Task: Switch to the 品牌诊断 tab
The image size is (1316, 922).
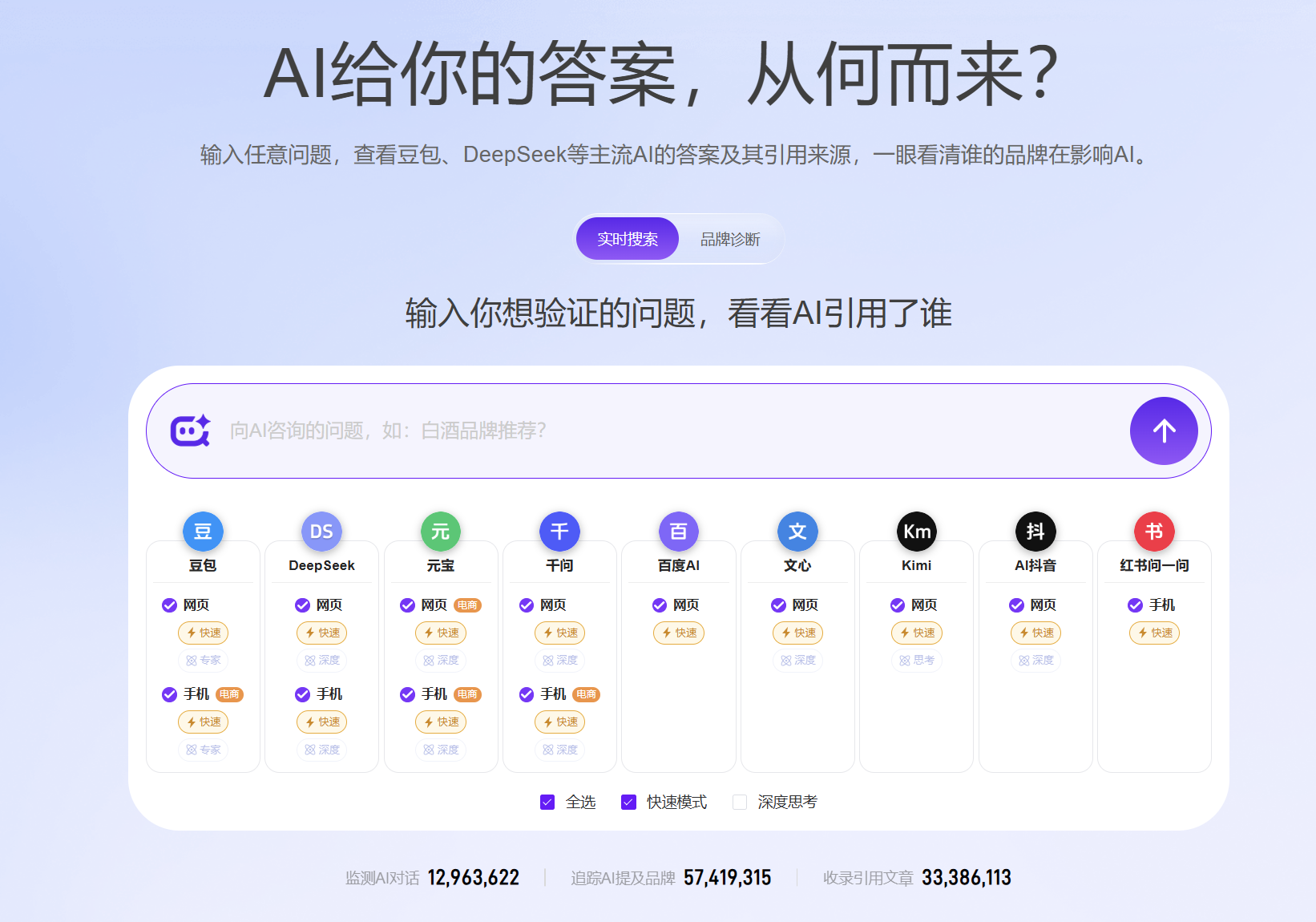Action: tap(730, 239)
